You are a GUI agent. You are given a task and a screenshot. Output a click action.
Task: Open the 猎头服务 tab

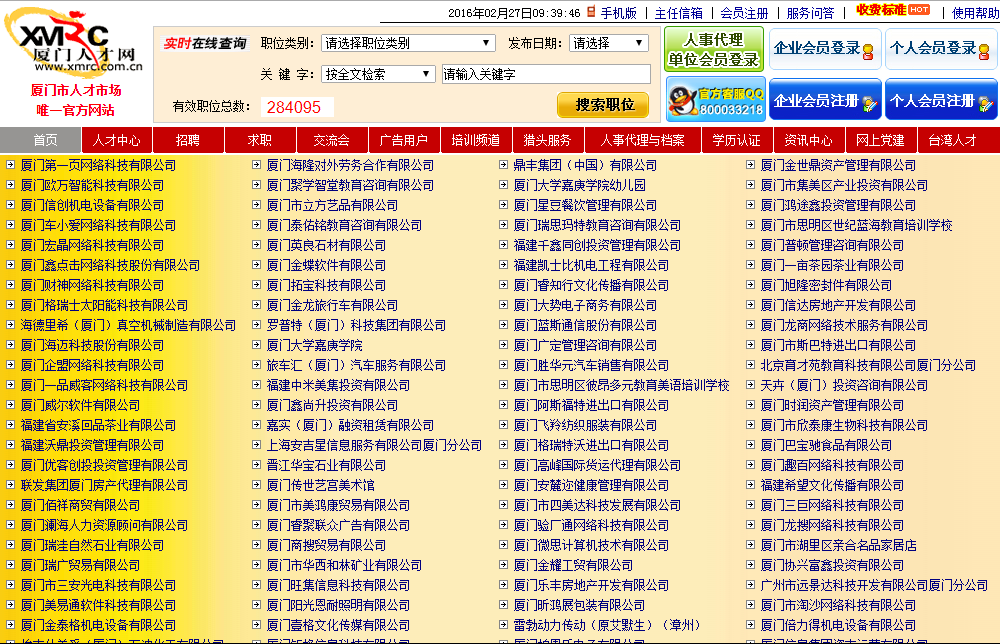click(547, 140)
